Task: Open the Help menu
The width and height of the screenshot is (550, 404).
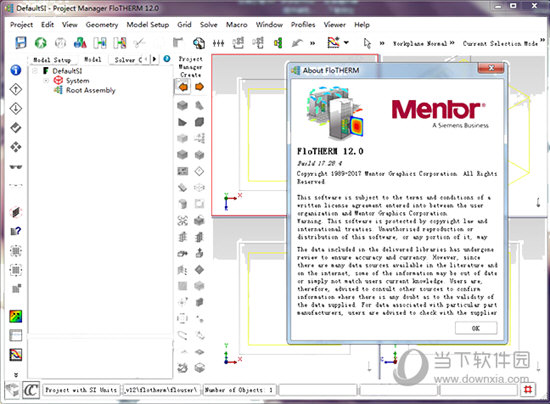Action: [362, 25]
